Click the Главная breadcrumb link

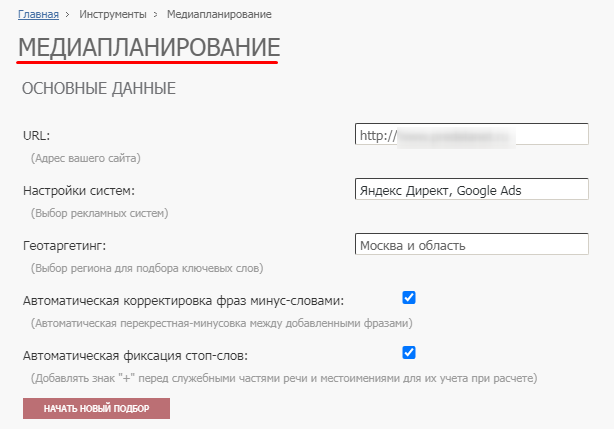coord(38,15)
